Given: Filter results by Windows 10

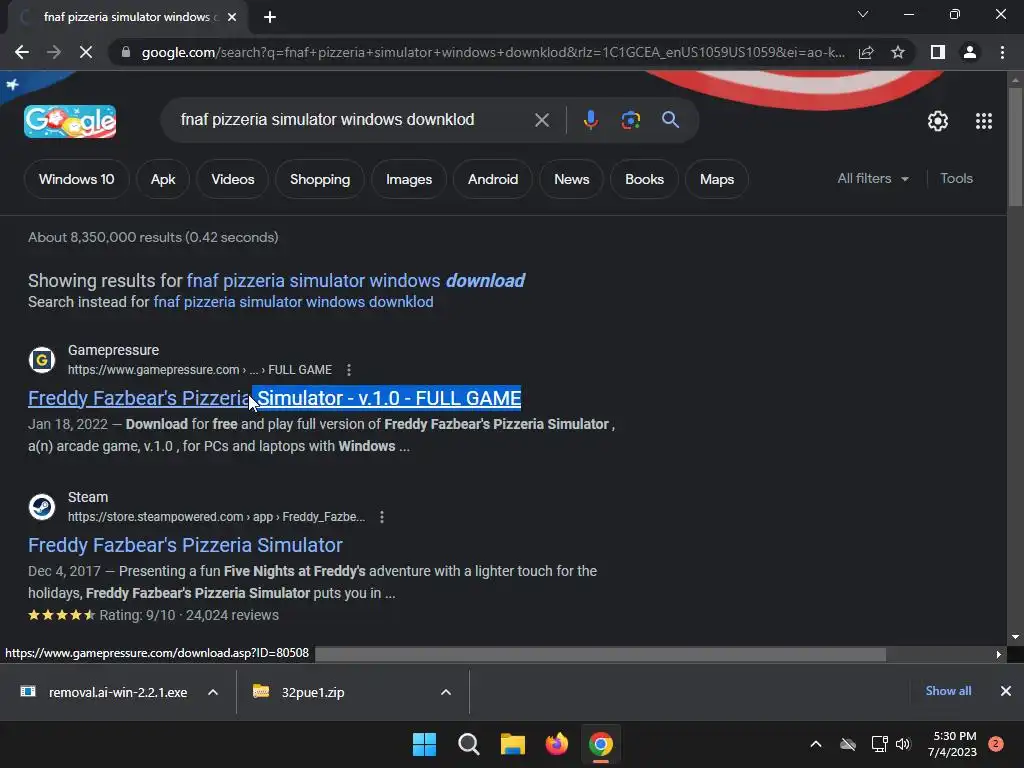Looking at the screenshot, I should [76, 179].
